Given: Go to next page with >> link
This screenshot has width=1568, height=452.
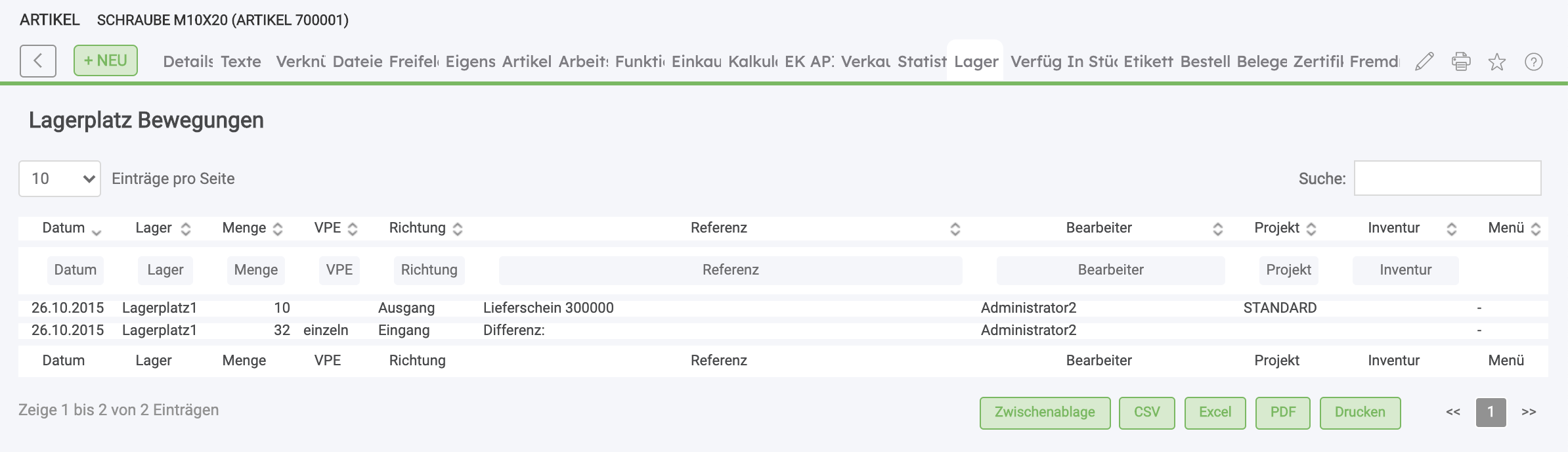Looking at the screenshot, I should click(x=1529, y=413).
